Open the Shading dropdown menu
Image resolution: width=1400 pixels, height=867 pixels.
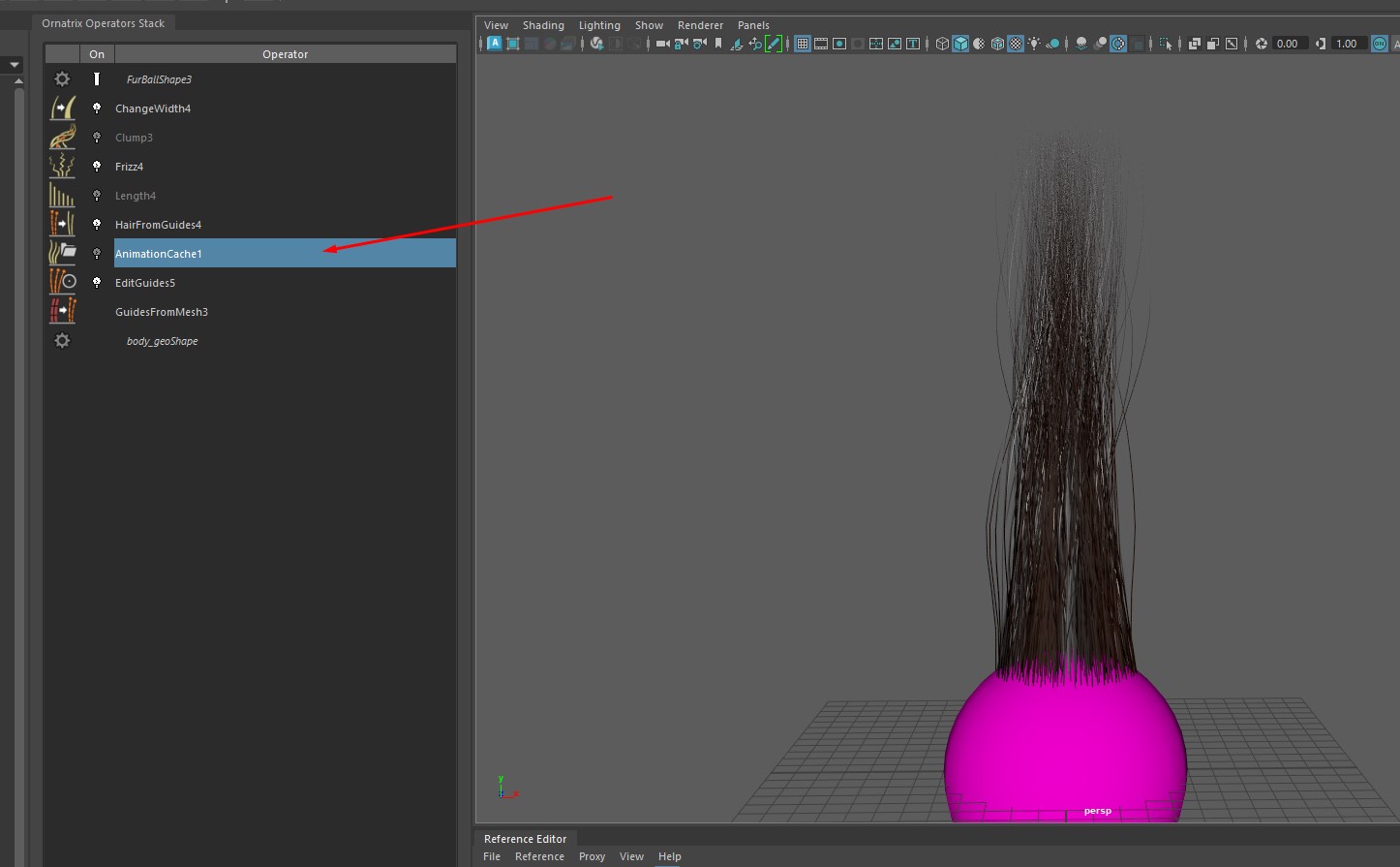[543, 25]
